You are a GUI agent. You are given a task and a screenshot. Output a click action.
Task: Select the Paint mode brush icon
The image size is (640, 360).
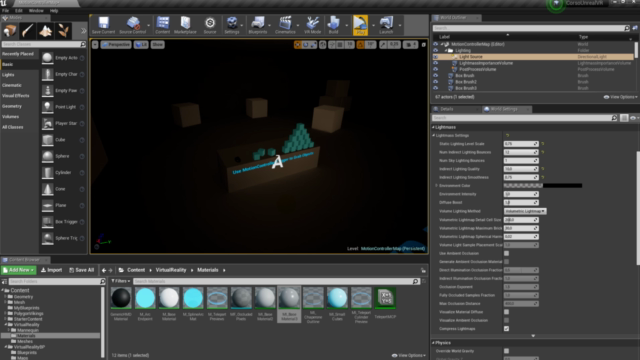click(28, 31)
